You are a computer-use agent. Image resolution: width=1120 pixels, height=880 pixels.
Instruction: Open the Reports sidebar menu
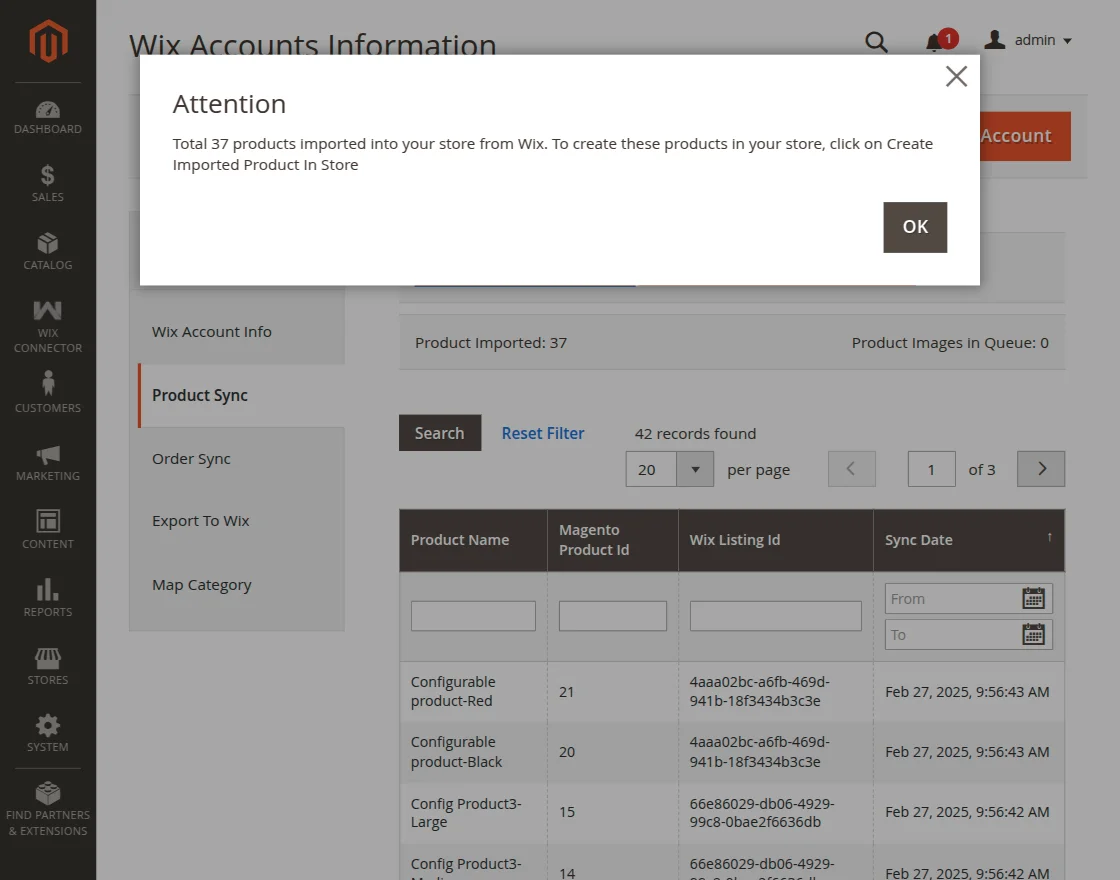48,598
